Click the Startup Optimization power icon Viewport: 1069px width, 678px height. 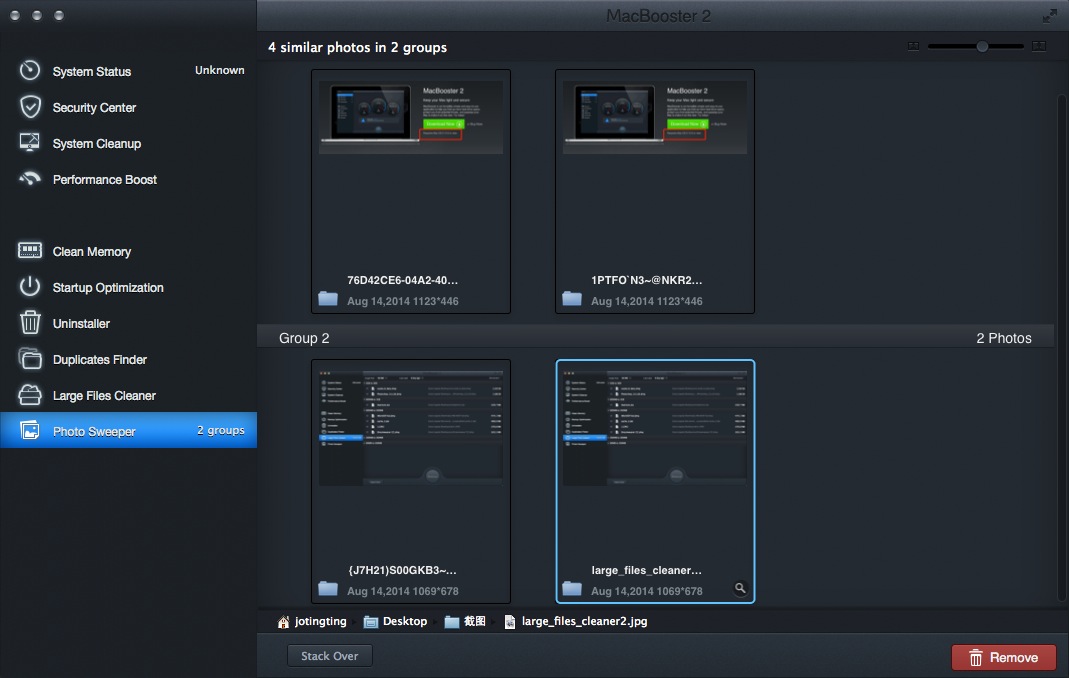click(30, 287)
